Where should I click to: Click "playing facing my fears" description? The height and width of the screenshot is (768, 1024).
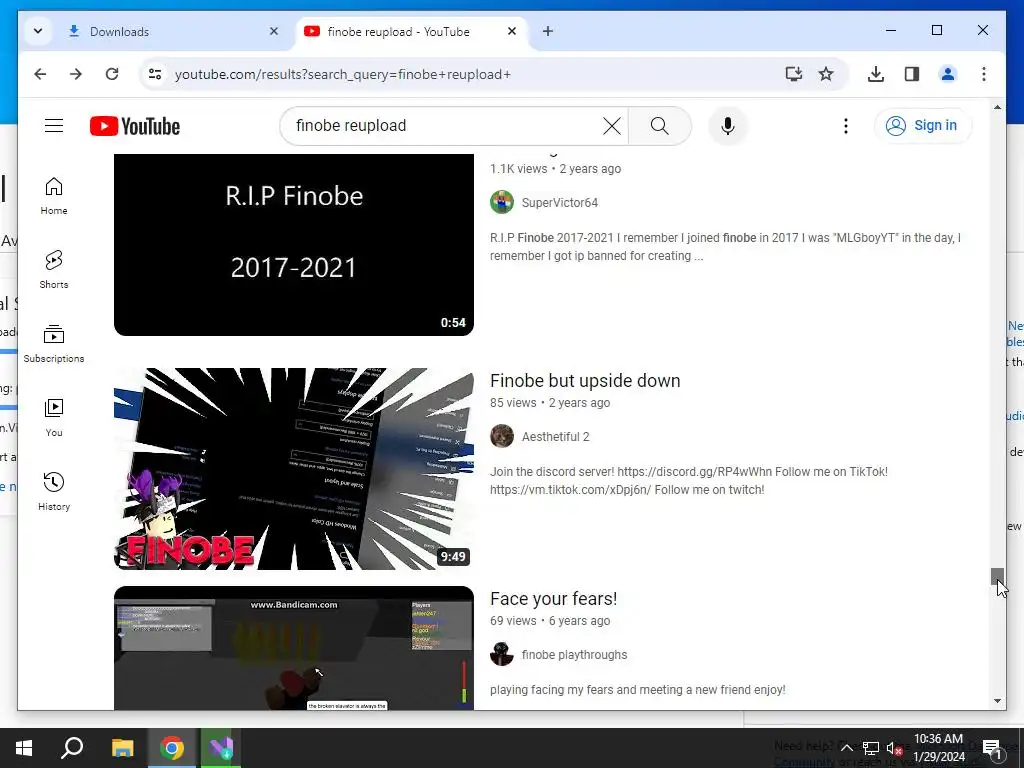coord(637,690)
